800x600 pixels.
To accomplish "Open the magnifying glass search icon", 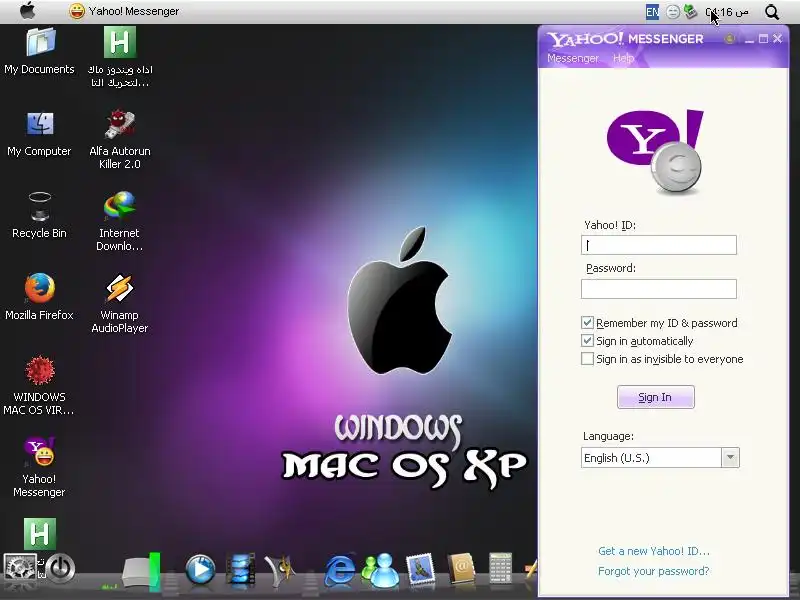I will point(772,12).
